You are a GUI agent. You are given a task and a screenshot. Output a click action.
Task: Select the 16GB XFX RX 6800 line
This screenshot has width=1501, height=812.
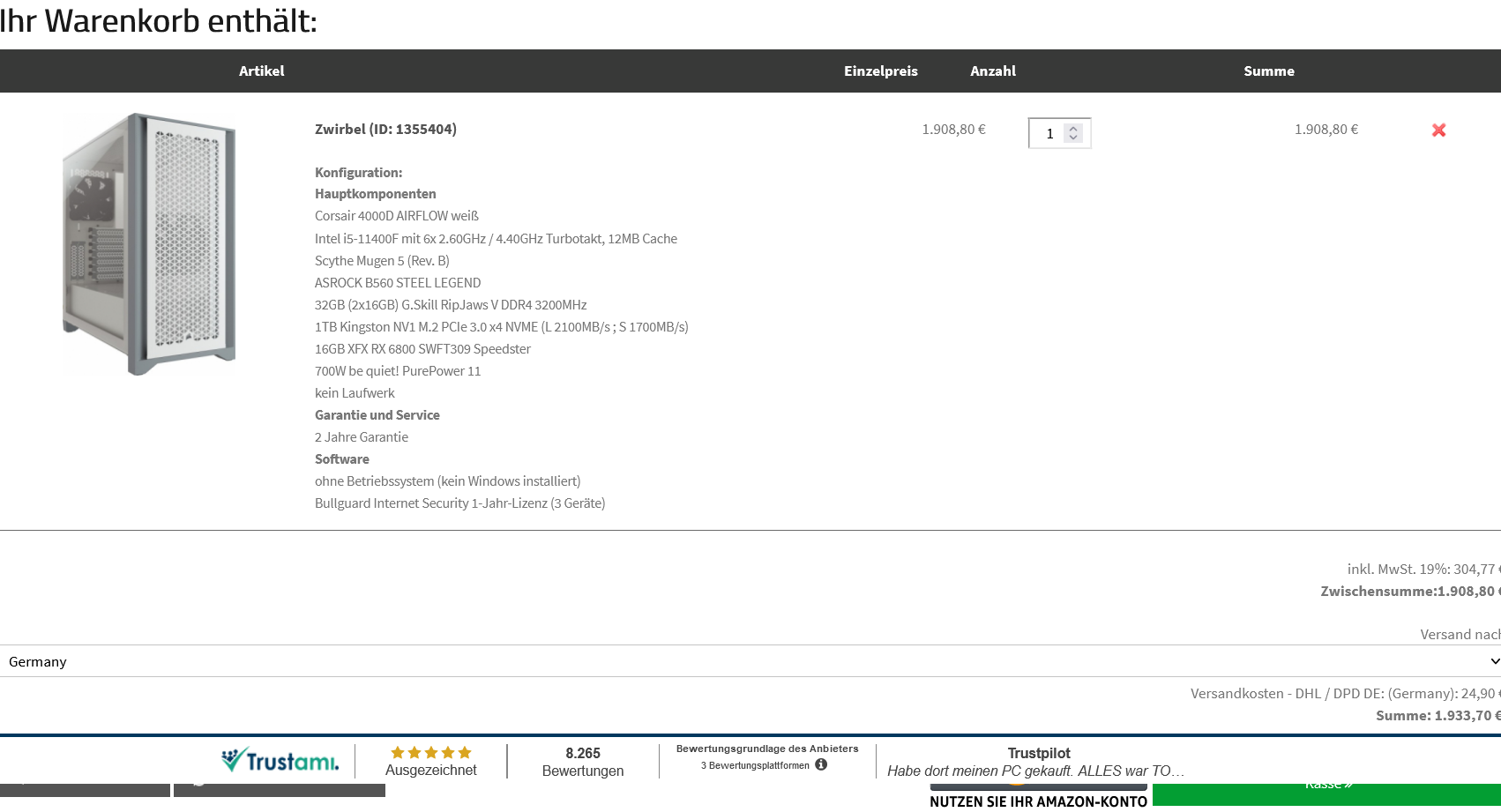click(422, 349)
